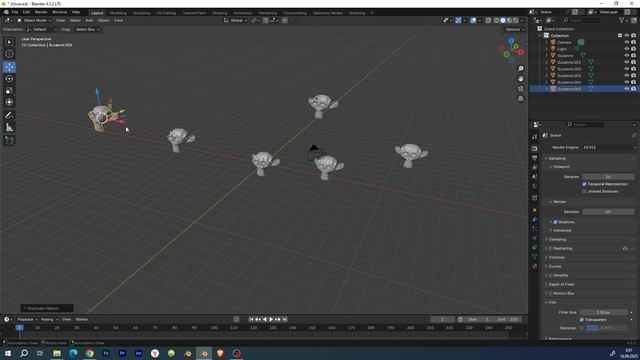Activate the Rotate tool
The image size is (640, 360).
click(9, 78)
